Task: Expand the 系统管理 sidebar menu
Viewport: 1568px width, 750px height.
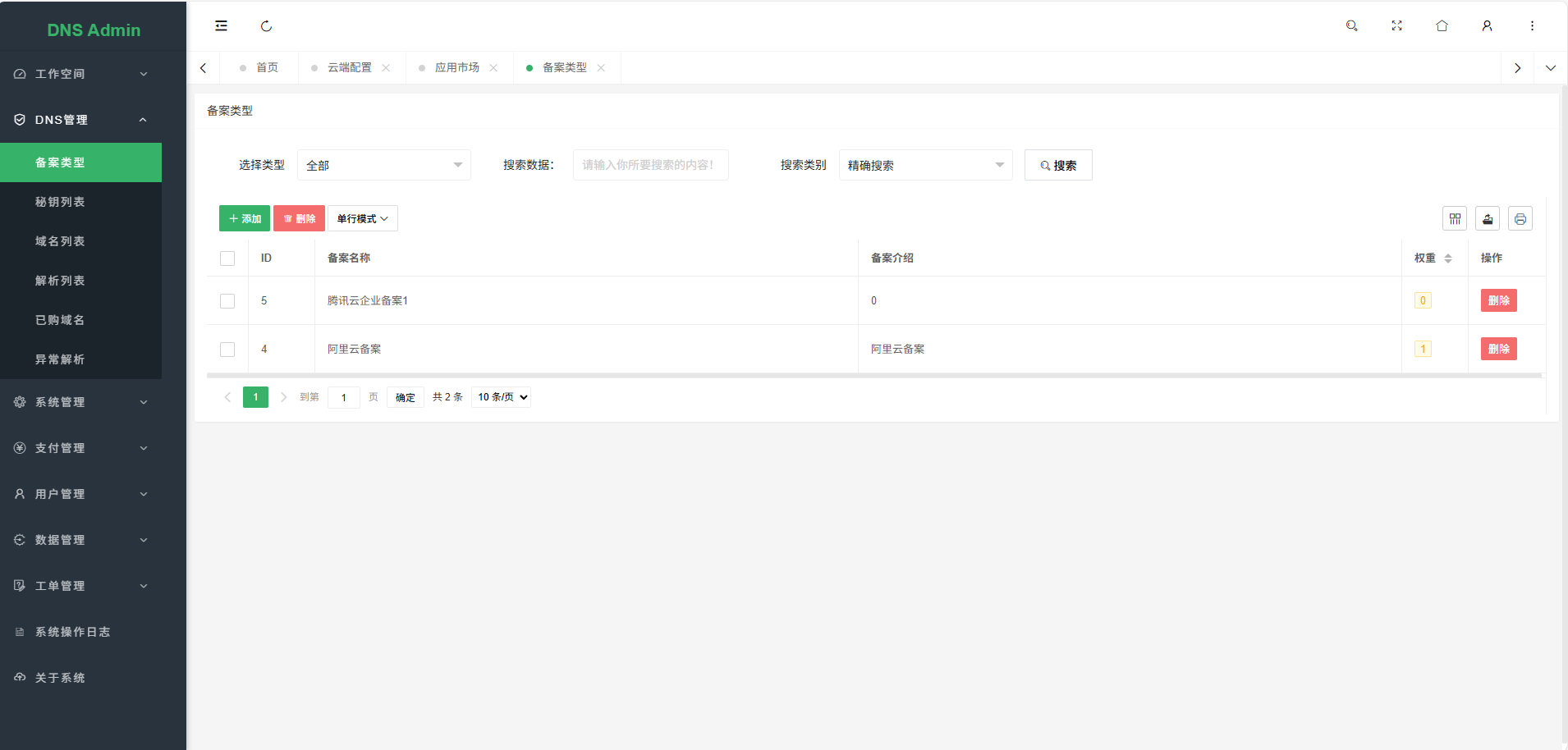Action: tap(80, 402)
